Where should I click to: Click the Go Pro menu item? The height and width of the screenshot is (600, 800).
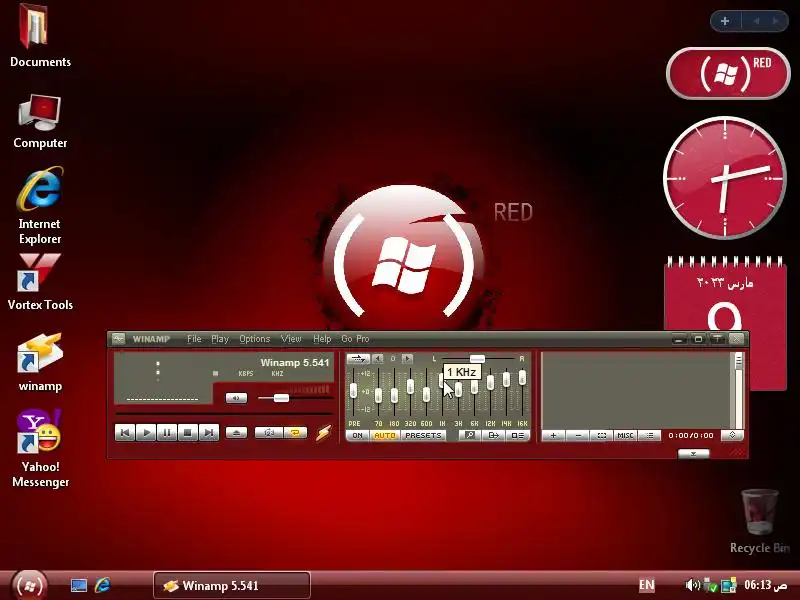coord(355,339)
